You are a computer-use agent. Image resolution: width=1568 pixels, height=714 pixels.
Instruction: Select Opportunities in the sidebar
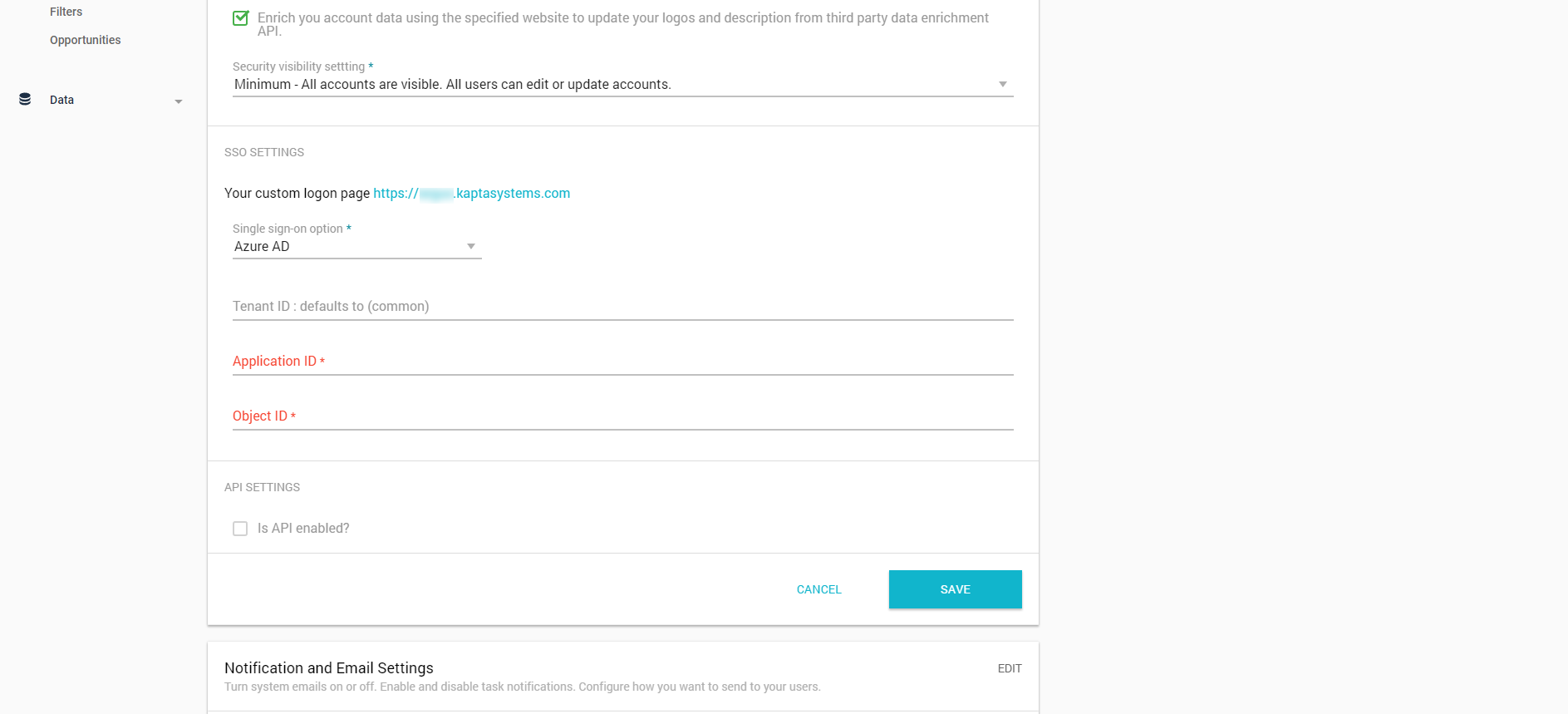(85, 39)
